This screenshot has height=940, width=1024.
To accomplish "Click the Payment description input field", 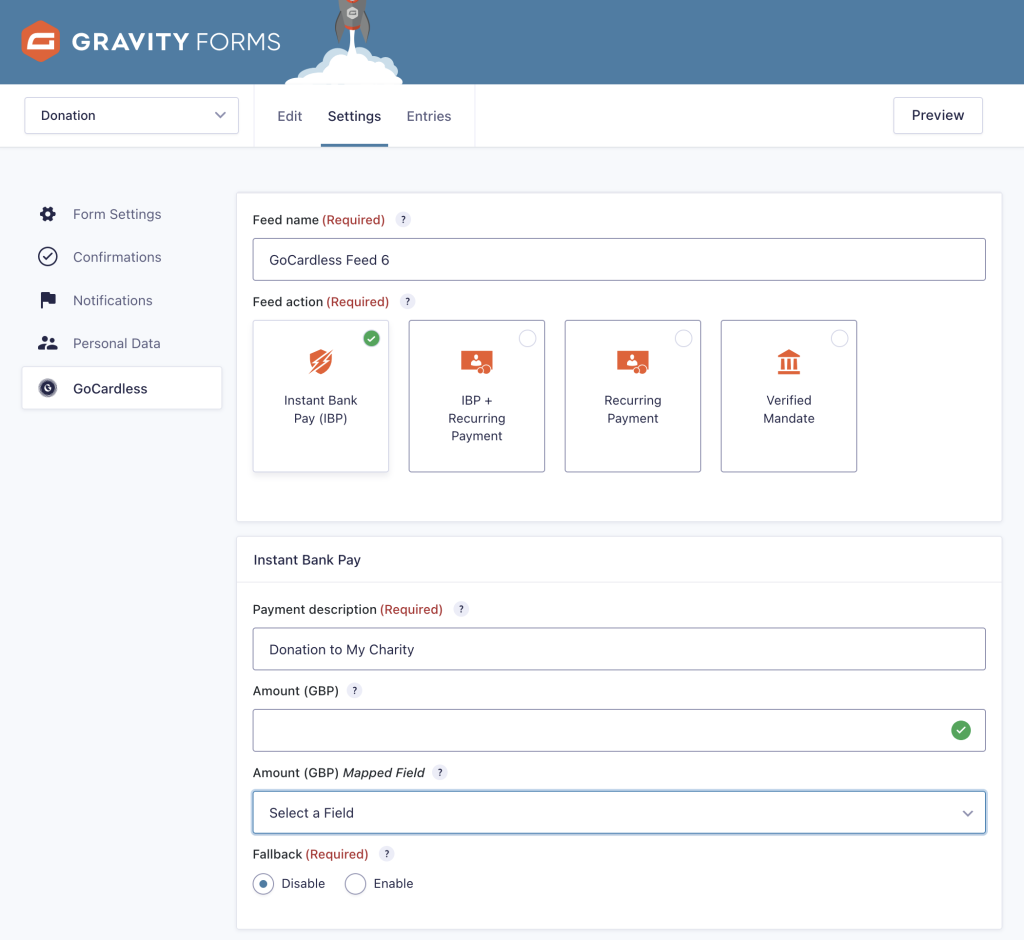I will click(x=619, y=649).
